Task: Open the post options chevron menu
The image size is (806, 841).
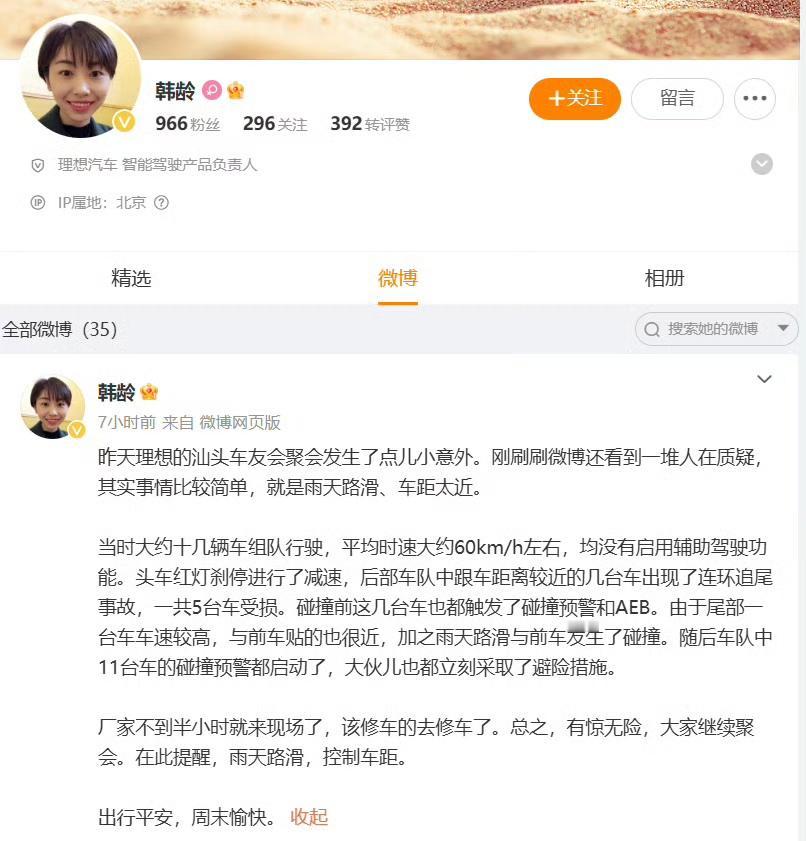Action: [x=764, y=379]
